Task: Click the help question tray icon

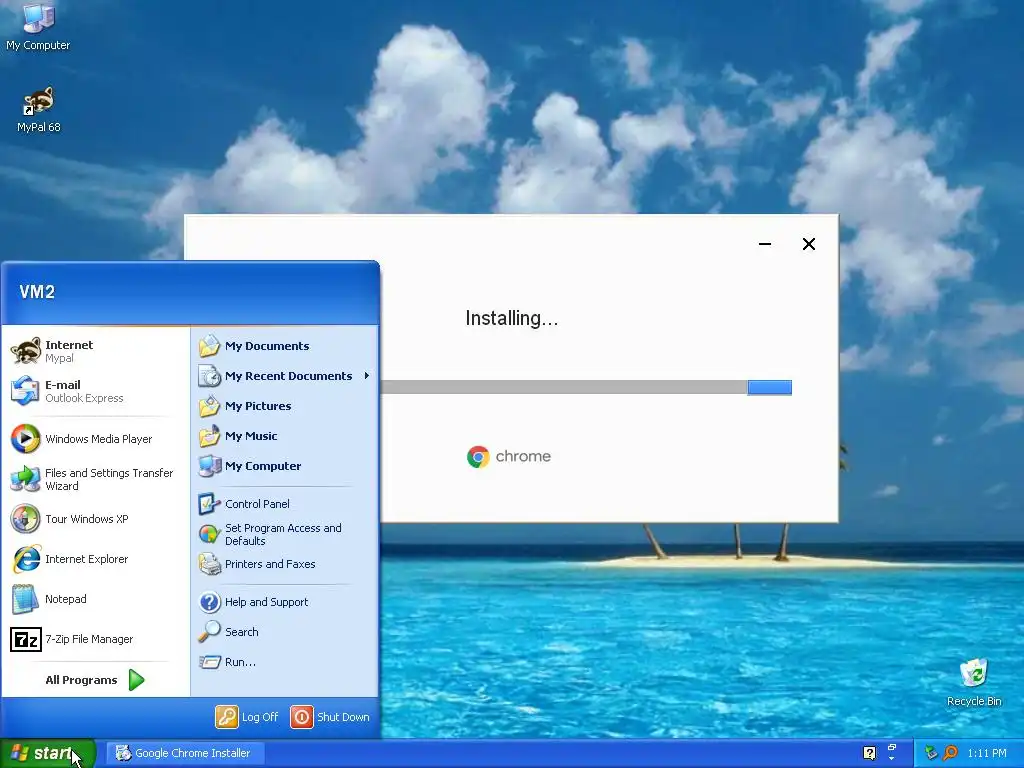Action: tap(869, 753)
